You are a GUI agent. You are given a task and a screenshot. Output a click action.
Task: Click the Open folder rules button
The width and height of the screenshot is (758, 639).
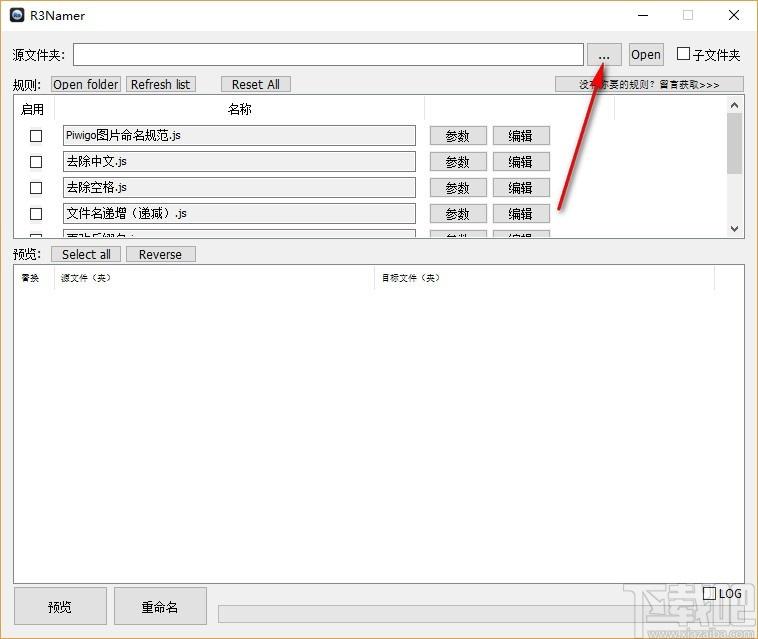click(x=86, y=84)
